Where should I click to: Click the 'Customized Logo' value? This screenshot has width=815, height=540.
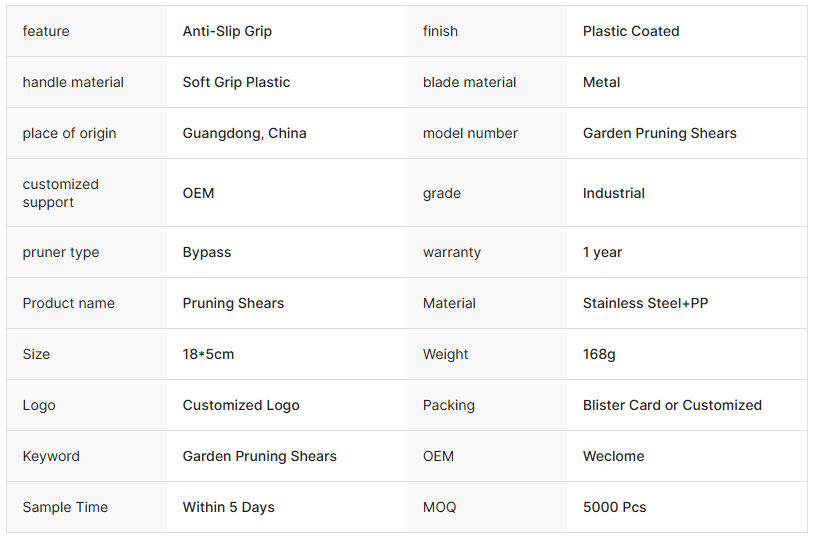pos(241,405)
